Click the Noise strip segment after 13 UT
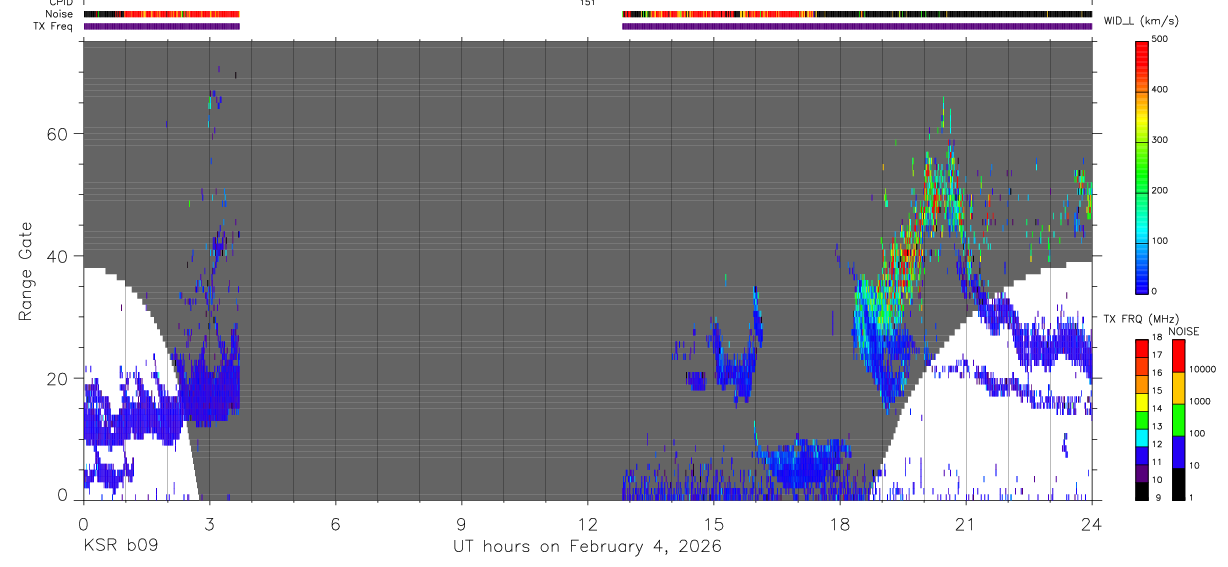The height and width of the screenshot is (567, 1228). tap(857, 14)
